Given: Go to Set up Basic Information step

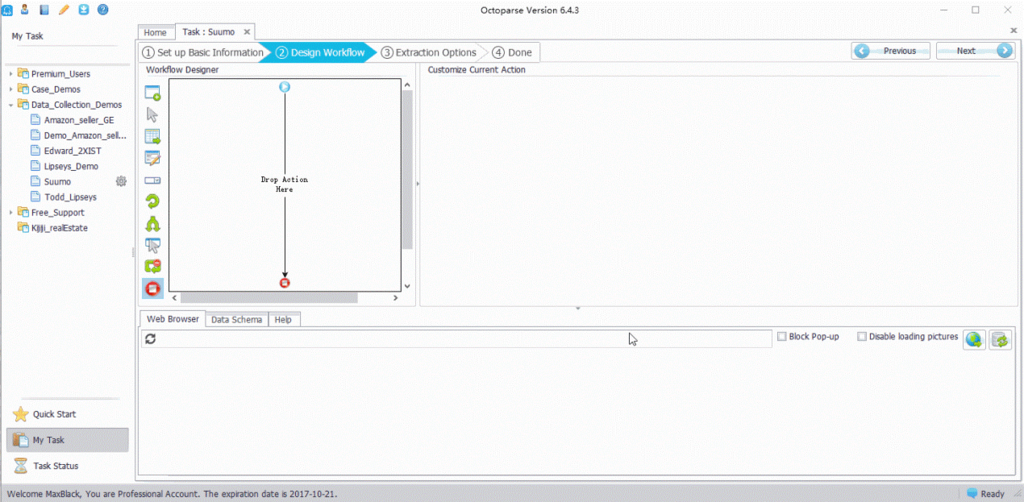Looking at the screenshot, I should (x=203, y=52).
